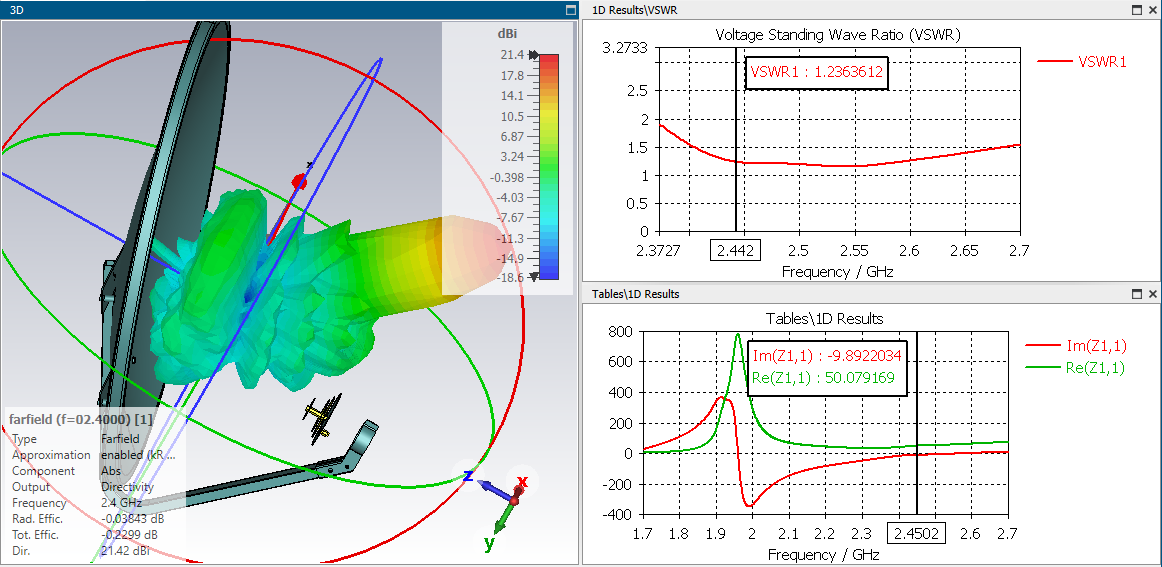Click the Voltage Standing Wave Ratio plot title

coord(840,34)
